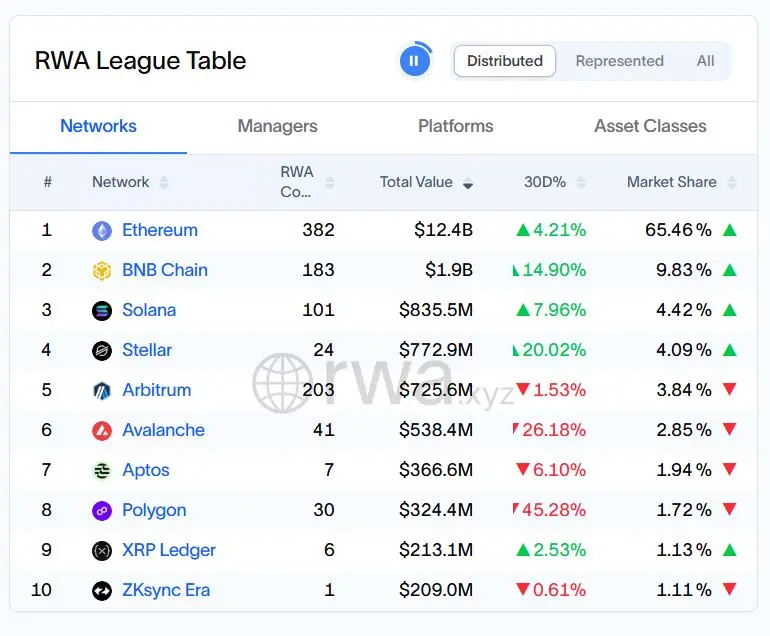Switch to the Represented view option
Screen dimensions: 770x636
pyautogui.click(x=619, y=61)
